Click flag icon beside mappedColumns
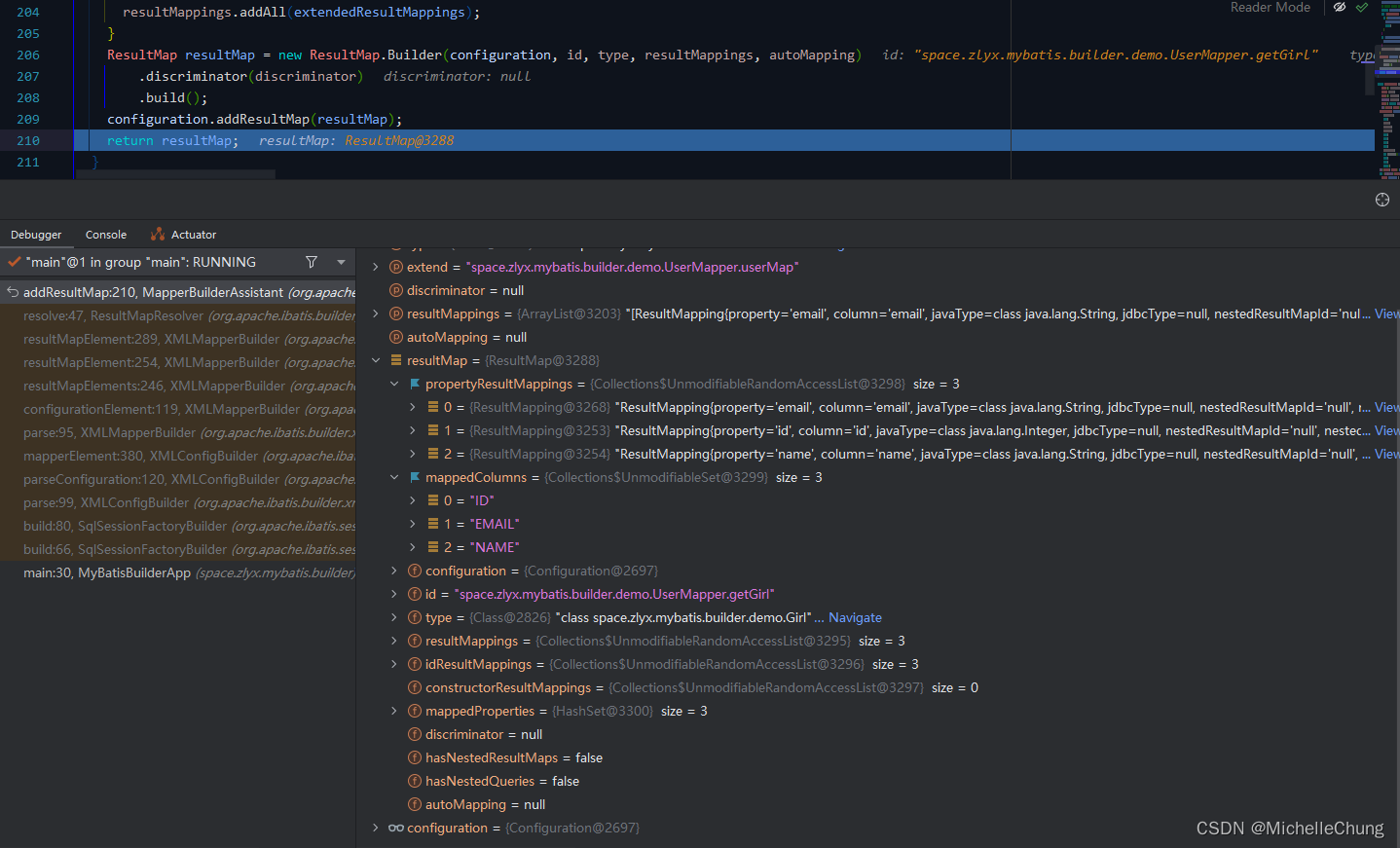 tap(415, 477)
